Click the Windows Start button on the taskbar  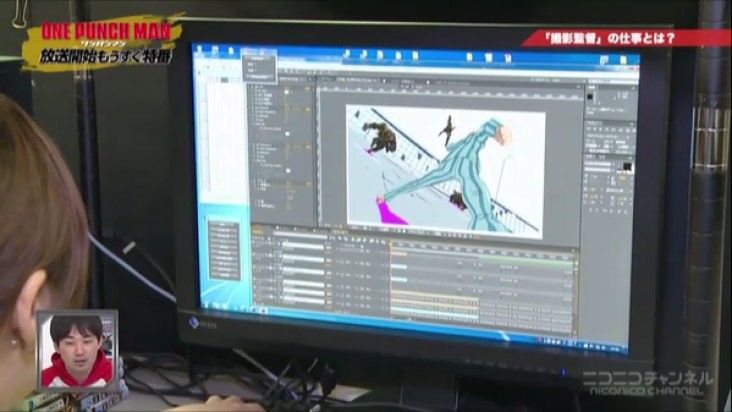(x=207, y=305)
